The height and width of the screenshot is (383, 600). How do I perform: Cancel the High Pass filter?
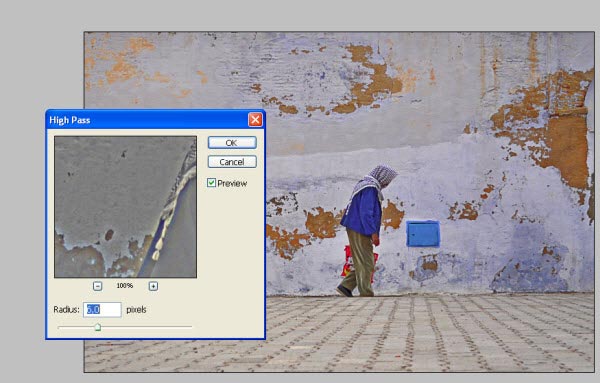[x=232, y=162]
